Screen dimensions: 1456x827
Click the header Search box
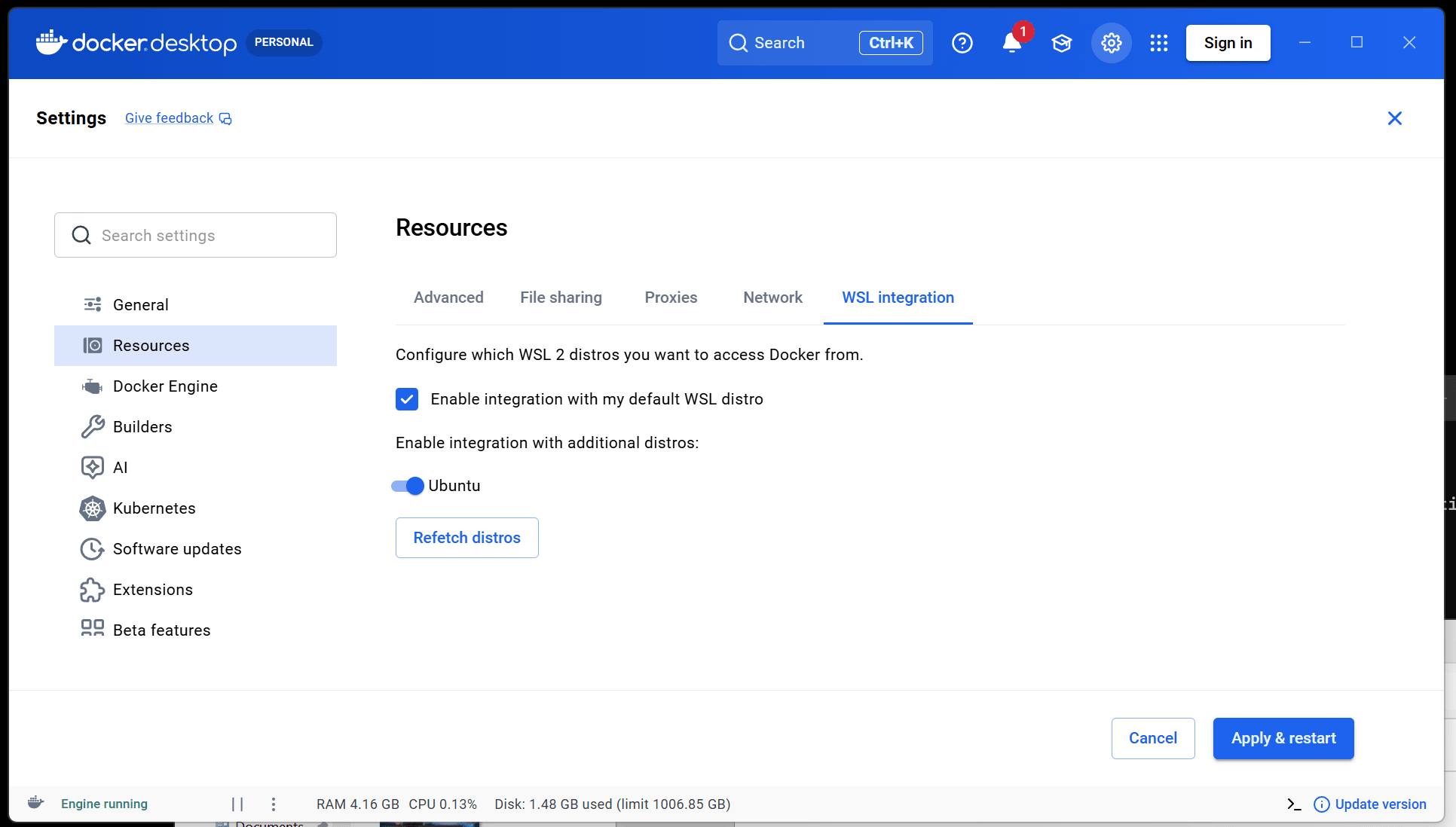[x=824, y=43]
